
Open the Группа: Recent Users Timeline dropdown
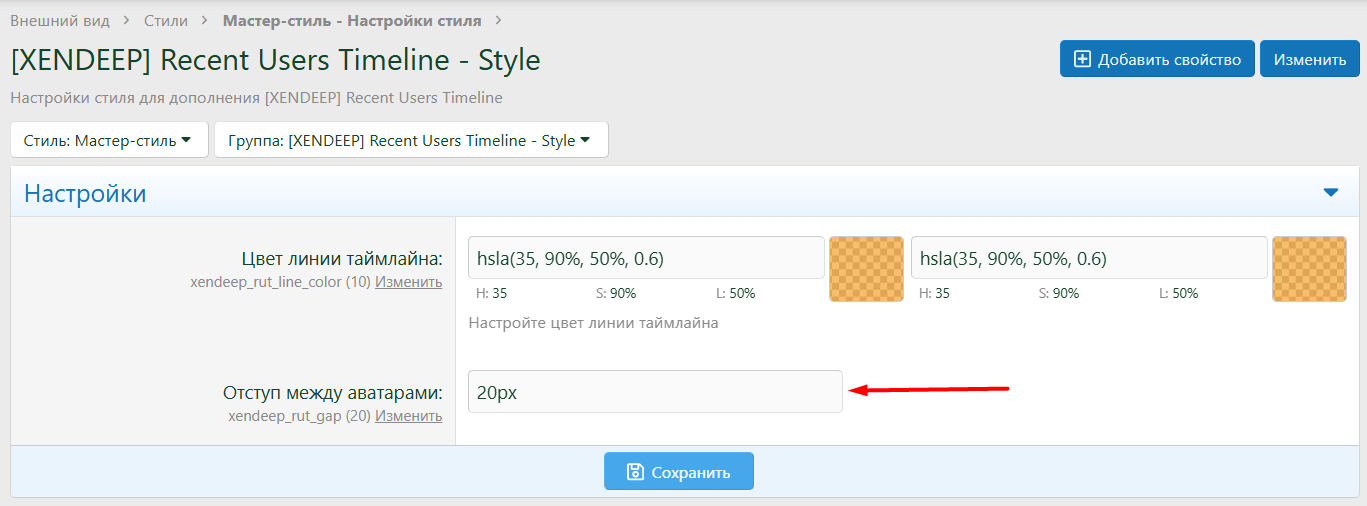click(411, 140)
